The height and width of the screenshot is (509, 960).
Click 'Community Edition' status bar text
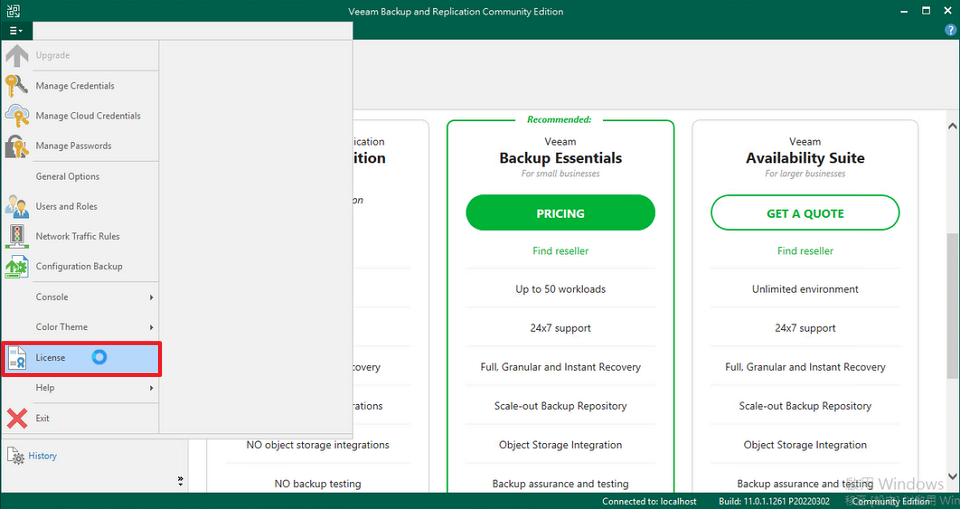(x=890, y=501)
